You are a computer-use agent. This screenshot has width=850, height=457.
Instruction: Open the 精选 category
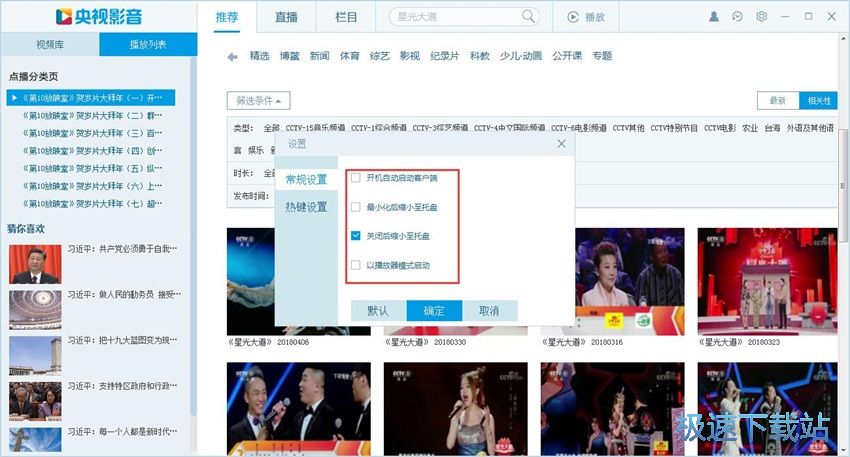click(259, 56)
